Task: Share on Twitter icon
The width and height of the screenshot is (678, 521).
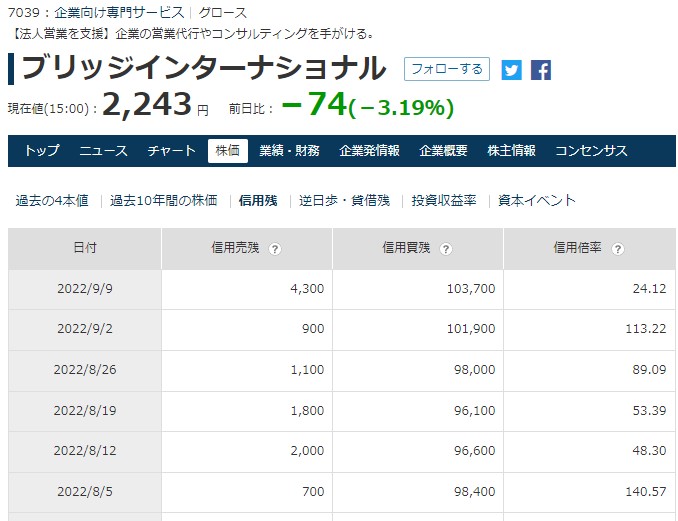Action: 512,70
